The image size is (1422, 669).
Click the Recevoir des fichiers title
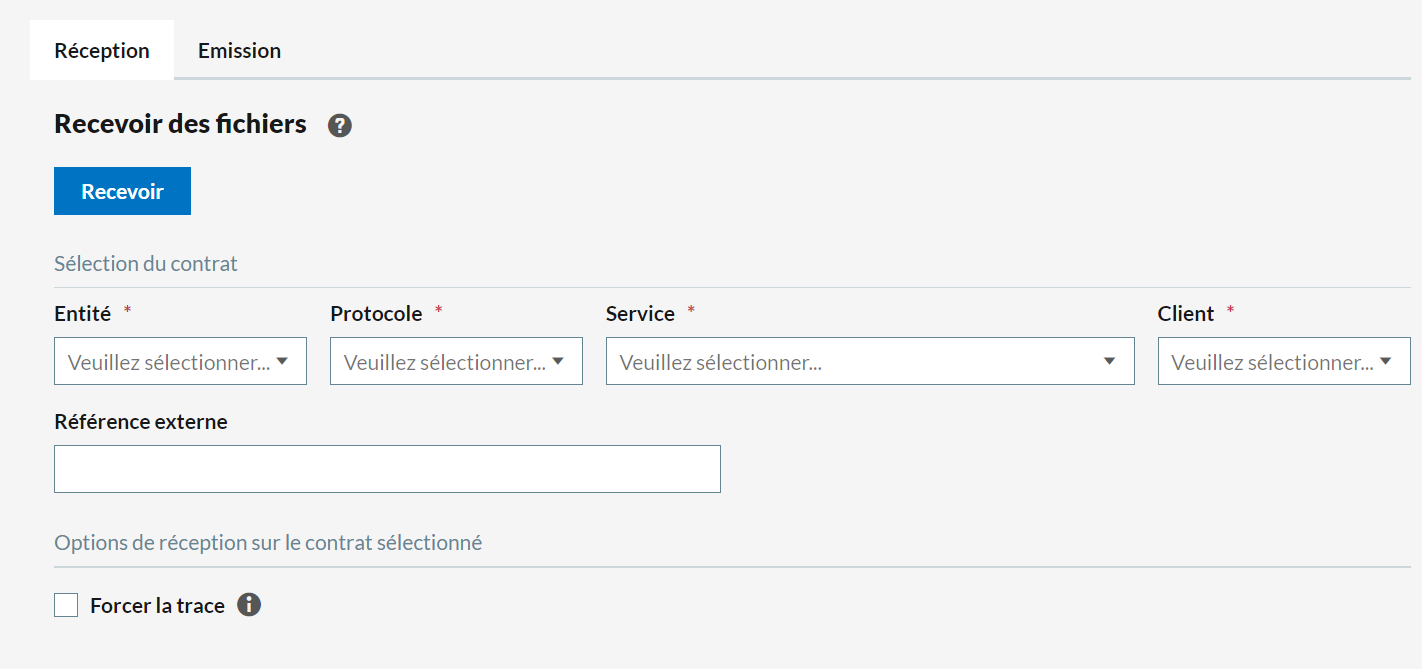coord(180,125)
